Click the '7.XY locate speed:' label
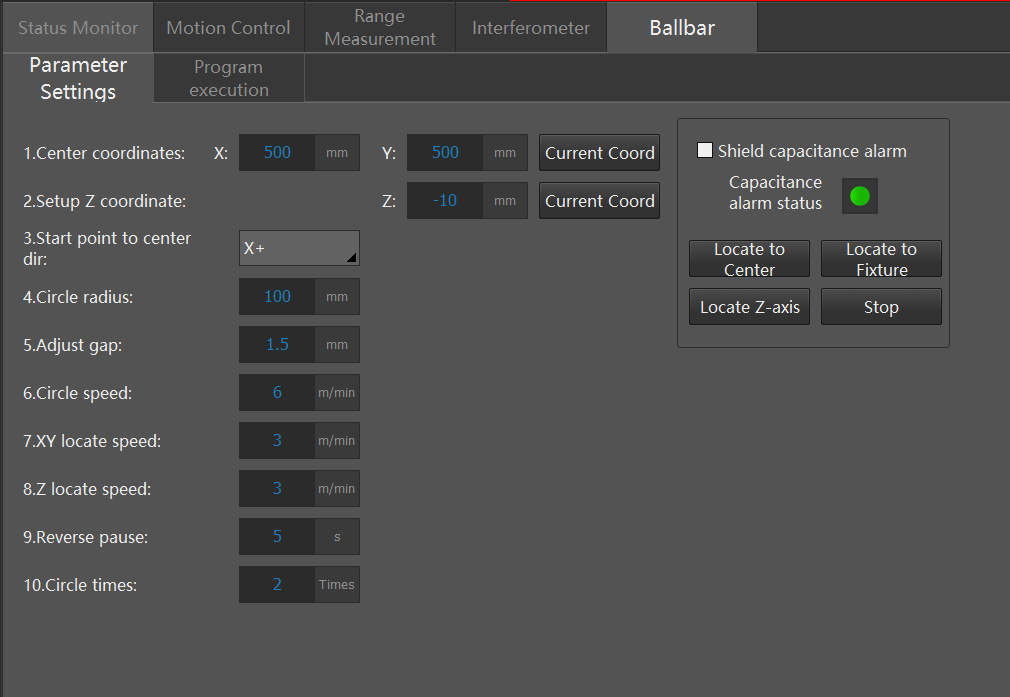The image size is (1010, 697). click(92, 441)
